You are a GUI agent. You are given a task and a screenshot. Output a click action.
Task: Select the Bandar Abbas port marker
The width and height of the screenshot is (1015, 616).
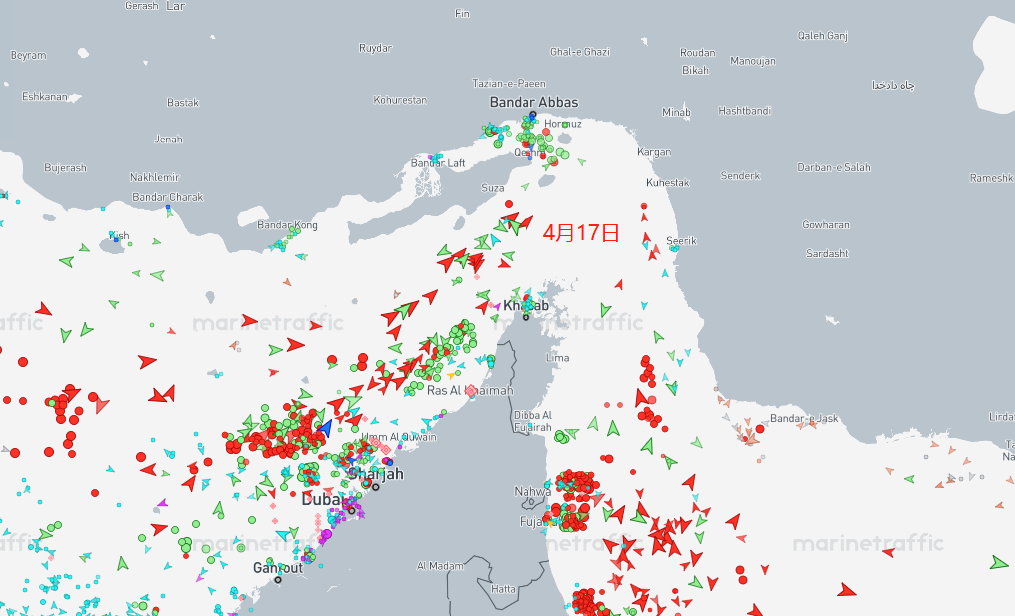click(533, 115)
